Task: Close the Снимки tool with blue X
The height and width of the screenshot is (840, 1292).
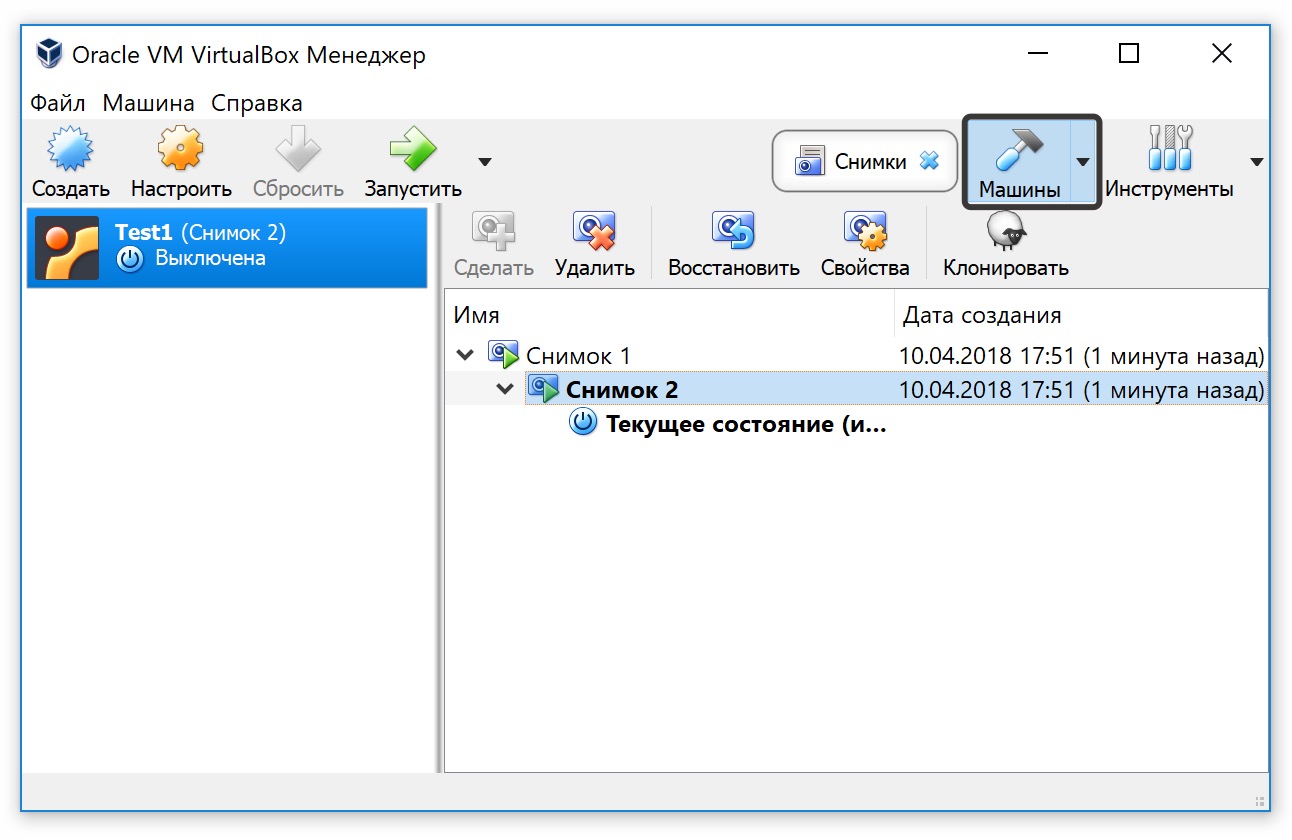Action: pyautogui.click(x=930, y=160)
